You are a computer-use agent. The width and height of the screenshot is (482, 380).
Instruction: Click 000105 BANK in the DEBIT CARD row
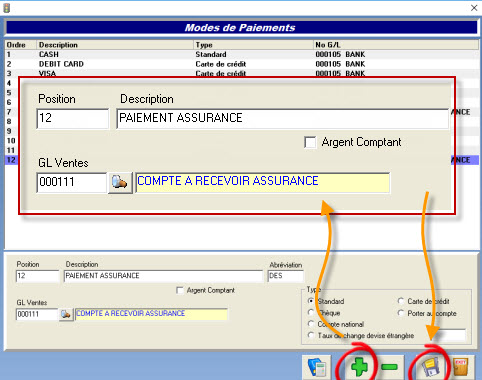click(340, 64)
